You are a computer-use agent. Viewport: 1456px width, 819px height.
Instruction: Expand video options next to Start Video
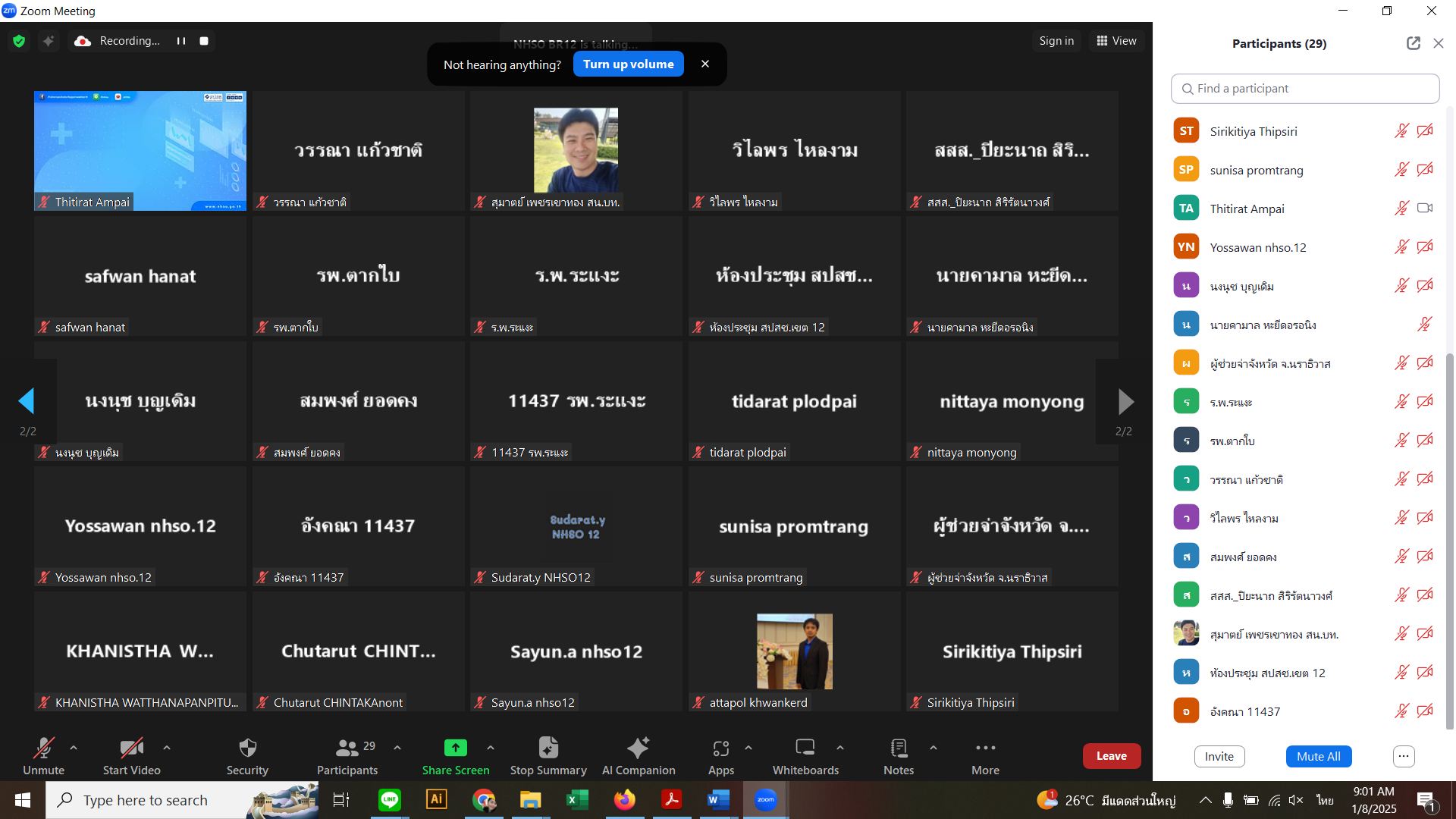167,748
